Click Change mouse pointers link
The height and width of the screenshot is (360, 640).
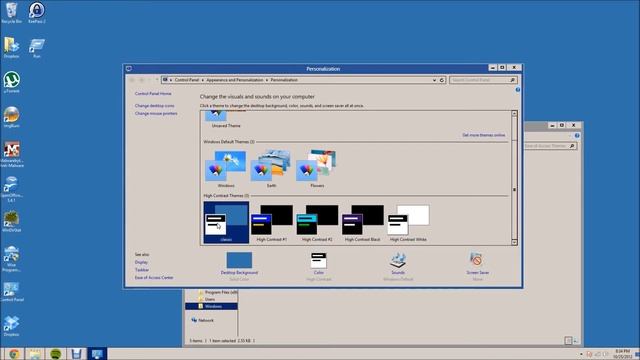point(156,113)
